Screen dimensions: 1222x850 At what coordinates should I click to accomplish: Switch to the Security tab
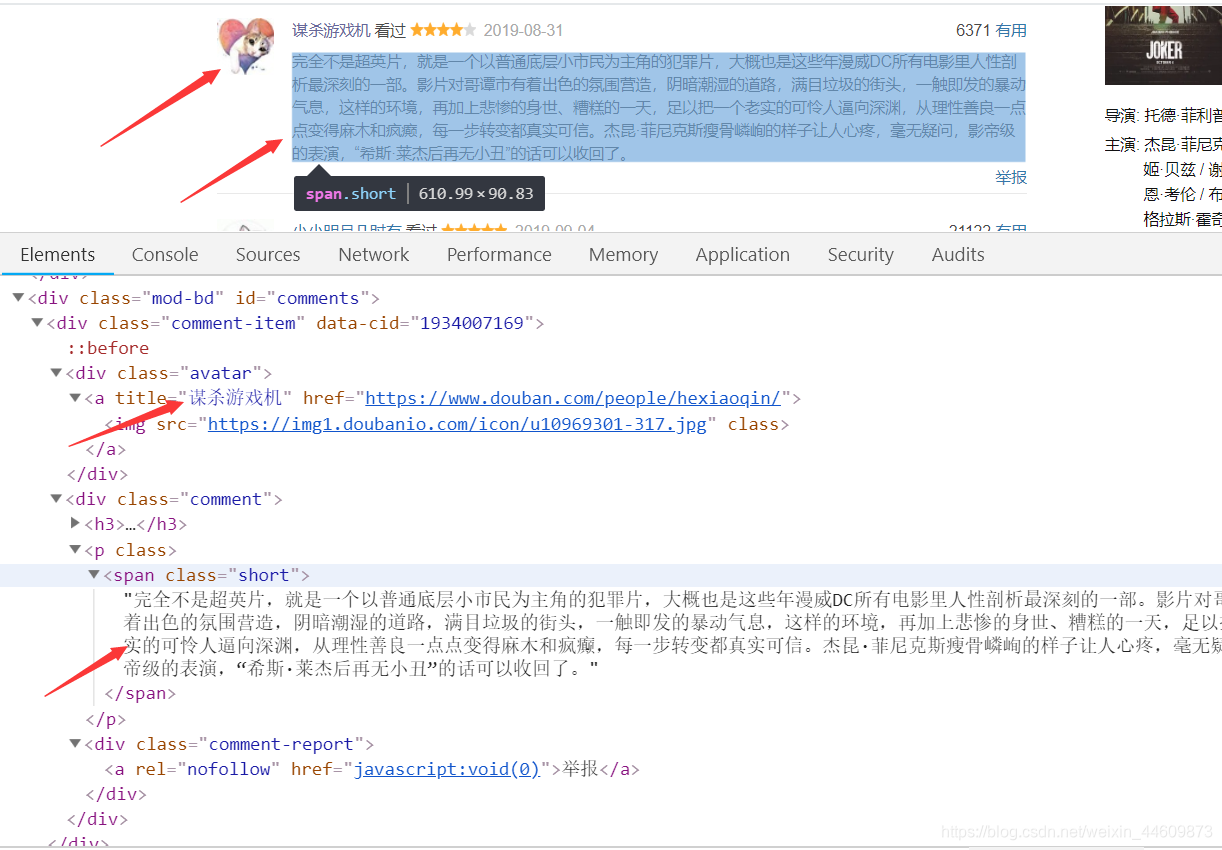[x=861, y=255]
